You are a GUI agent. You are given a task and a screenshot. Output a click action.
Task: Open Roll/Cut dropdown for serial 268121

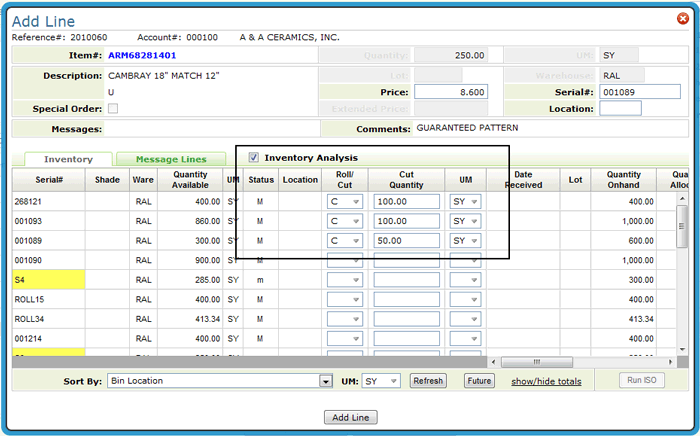coord(345,202)
